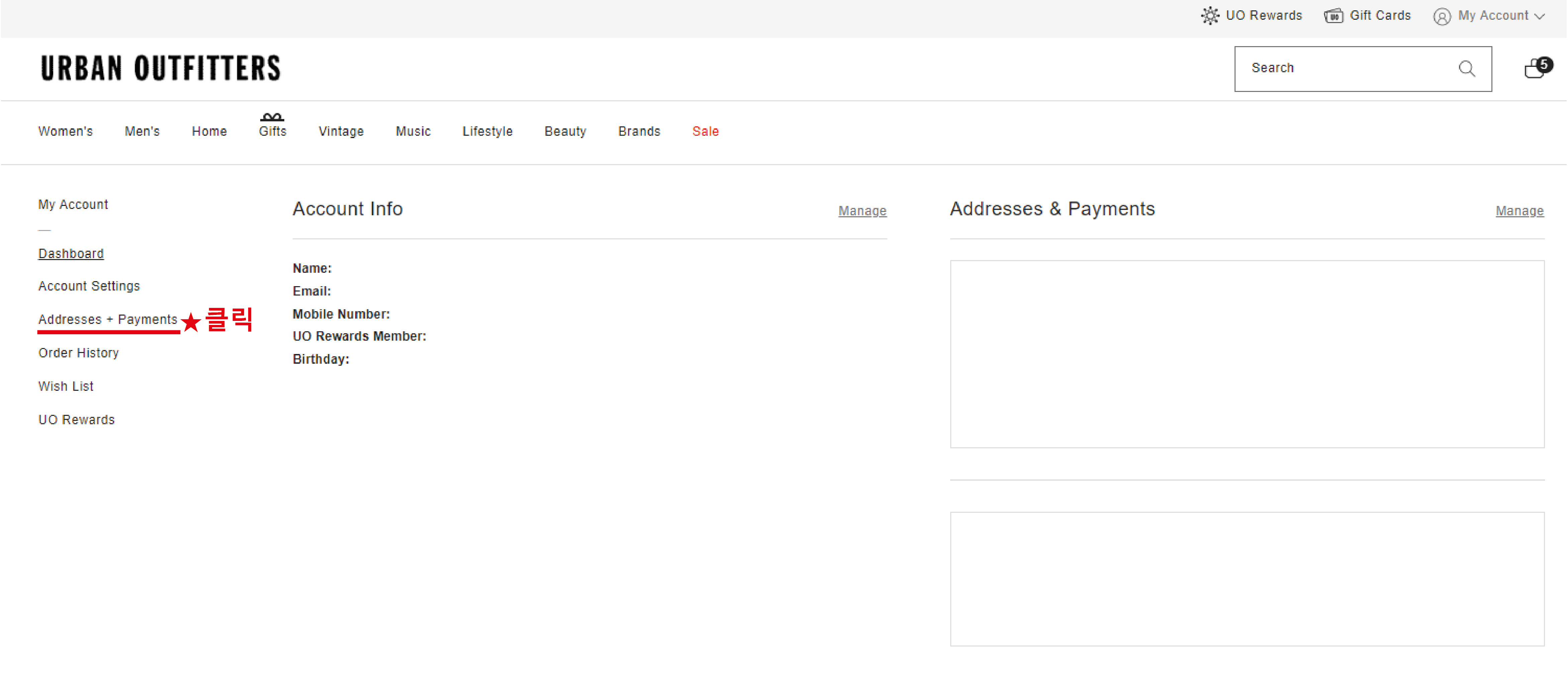Viewport: 1568px width, 698px height.
Task: Click the Name: label
Action: (x=312, y=268)
